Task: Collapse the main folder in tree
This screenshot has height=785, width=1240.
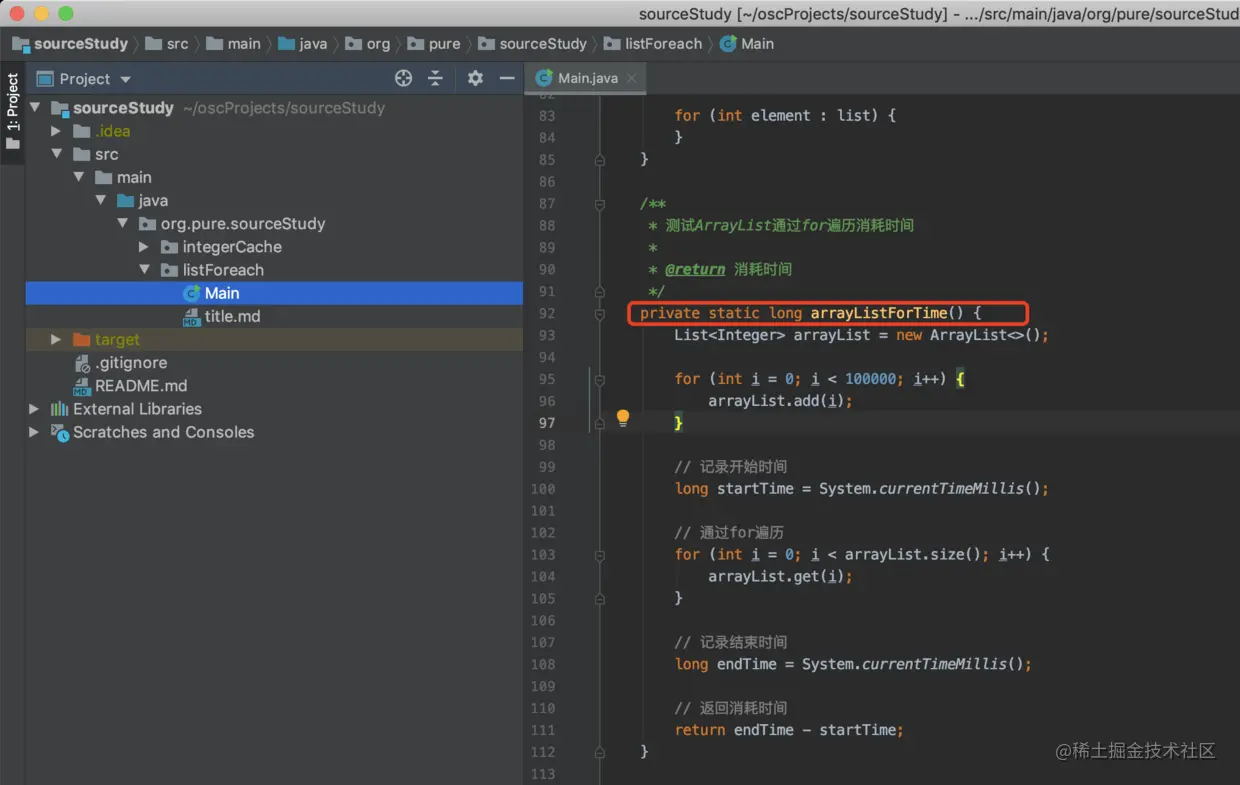Action: [x=79, y=177]
